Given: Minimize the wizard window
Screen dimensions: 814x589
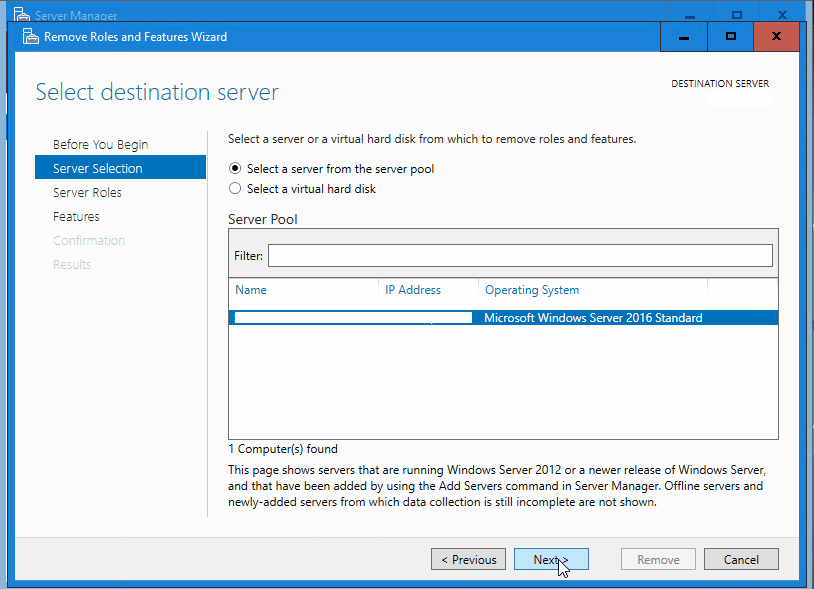Looking at the screenshot, I should 684,36.
